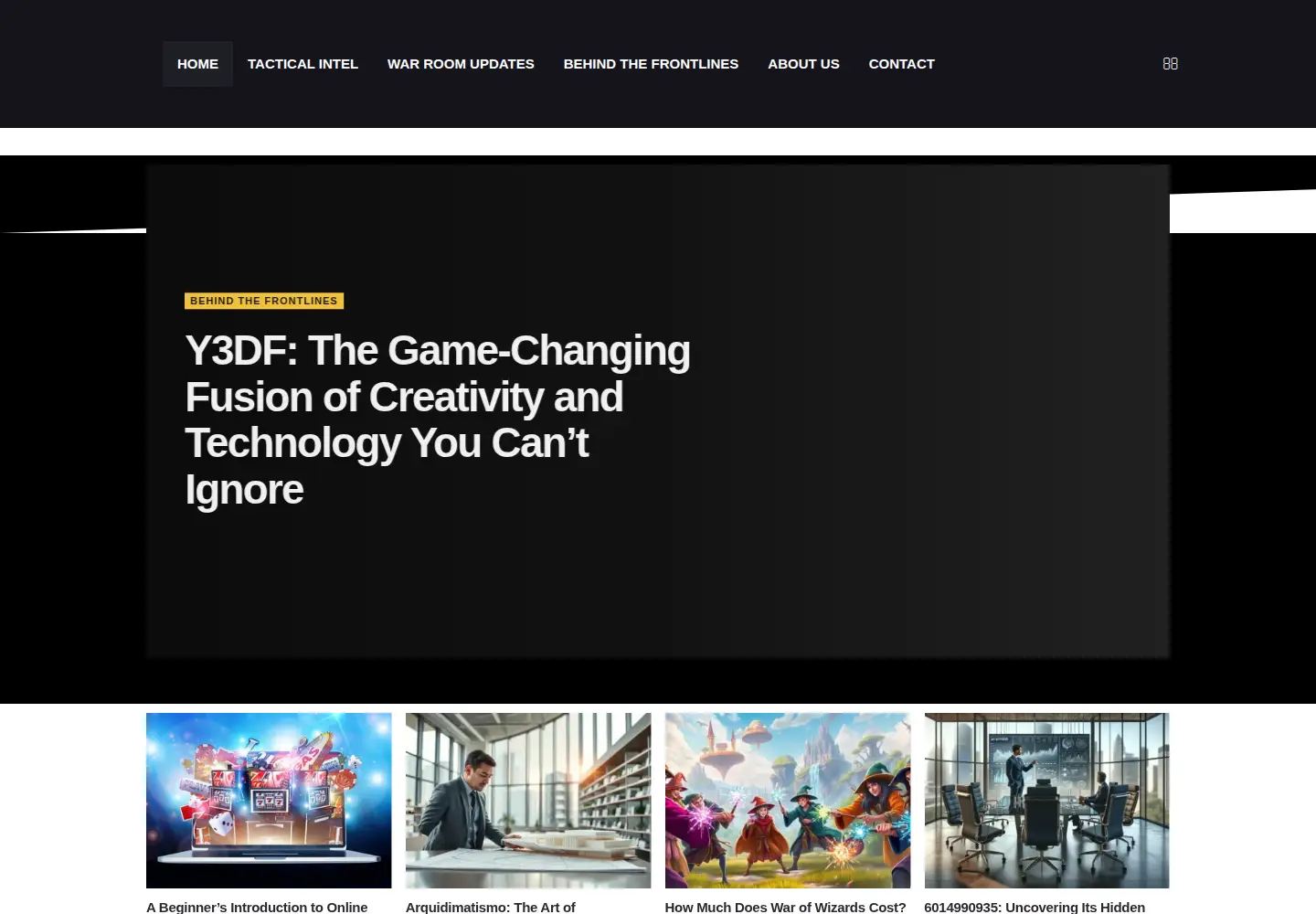Image resolution: width=1316 pixels, height=914 pixels.
Task: Open the Contact page
Action: 901,64
